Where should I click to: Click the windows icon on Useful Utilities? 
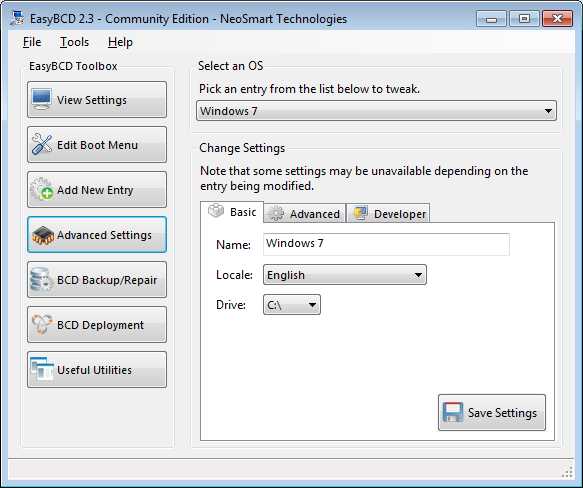[x=42, y=369]
